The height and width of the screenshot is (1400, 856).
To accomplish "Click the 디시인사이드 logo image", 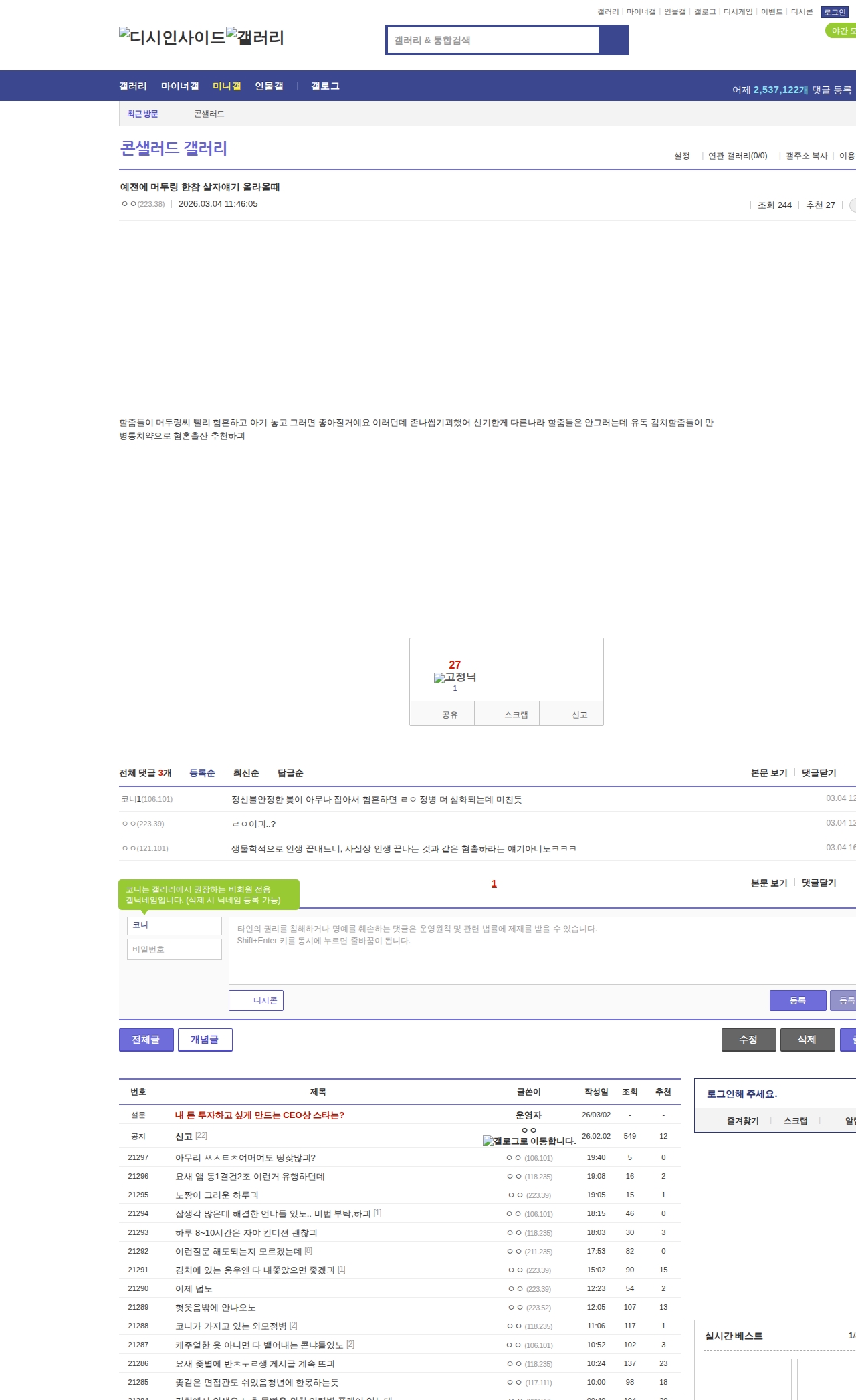I will click(x=172, y=37).
